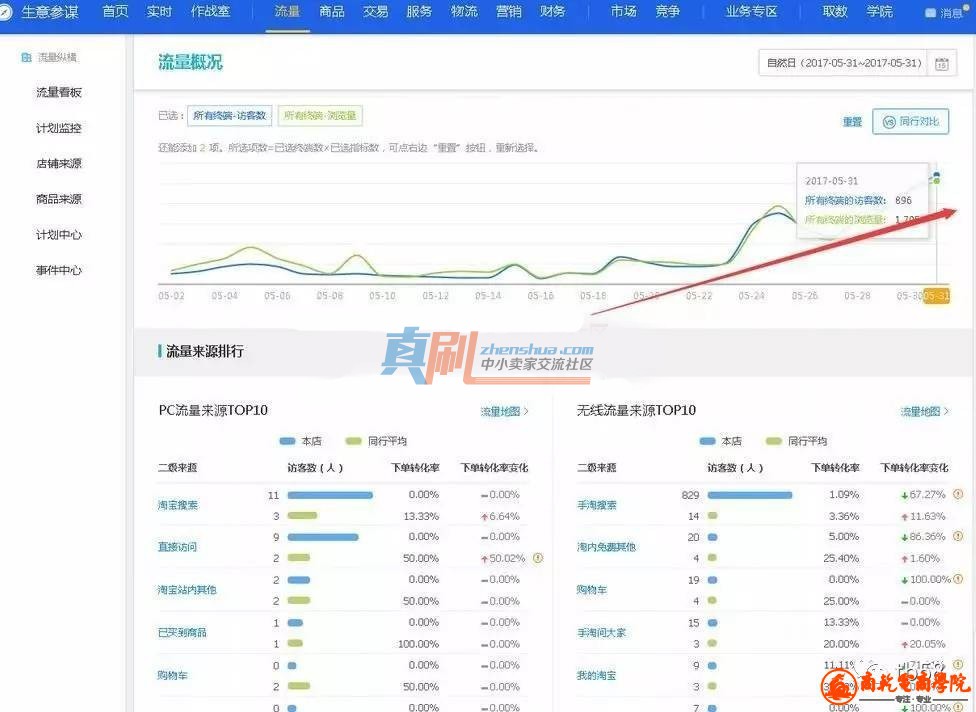Click info icon beside 淘内免费其他 86.36% change
The width and height of the screenshot is (976, 712).
[958, 536]
